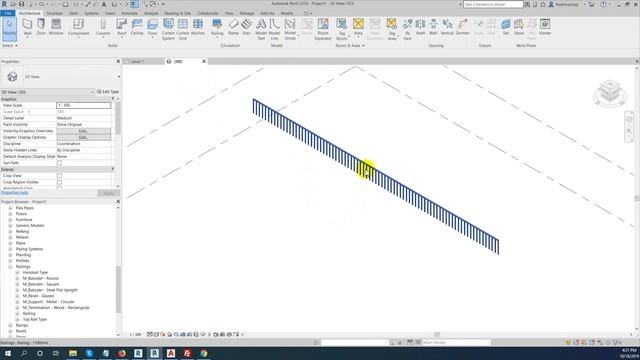Click the keyword search box
Image resolution: width=640 pixels, height=360 pixels.
click(x=493, y=4)
